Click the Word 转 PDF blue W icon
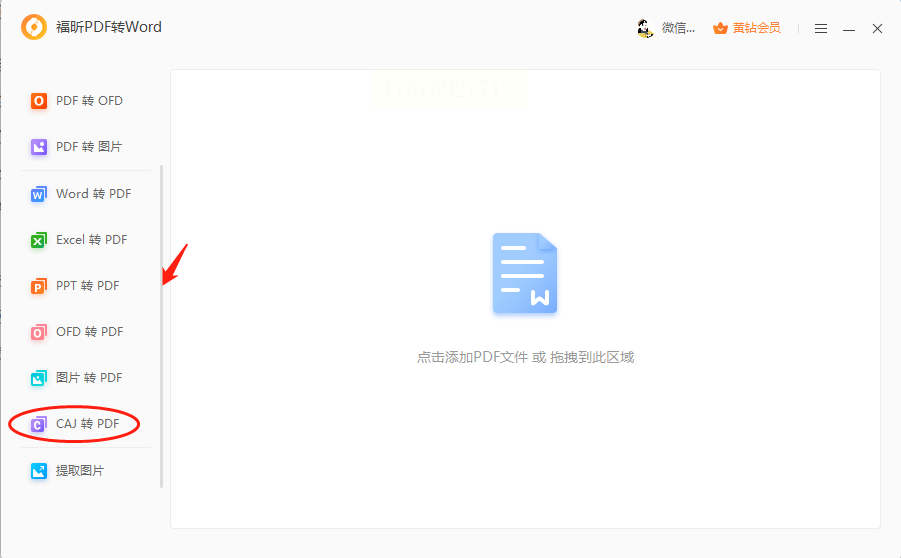This screenshot has height=558, width=901. [38, 194]
